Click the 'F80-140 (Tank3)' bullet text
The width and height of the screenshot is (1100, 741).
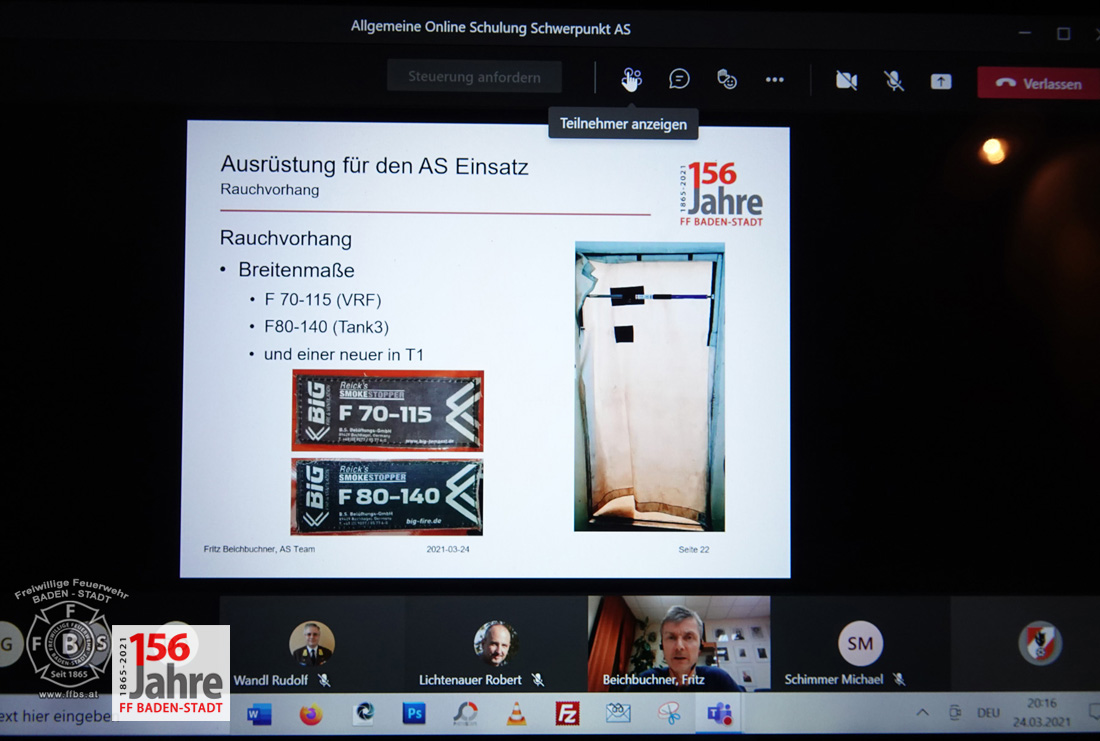pos(326,327)
